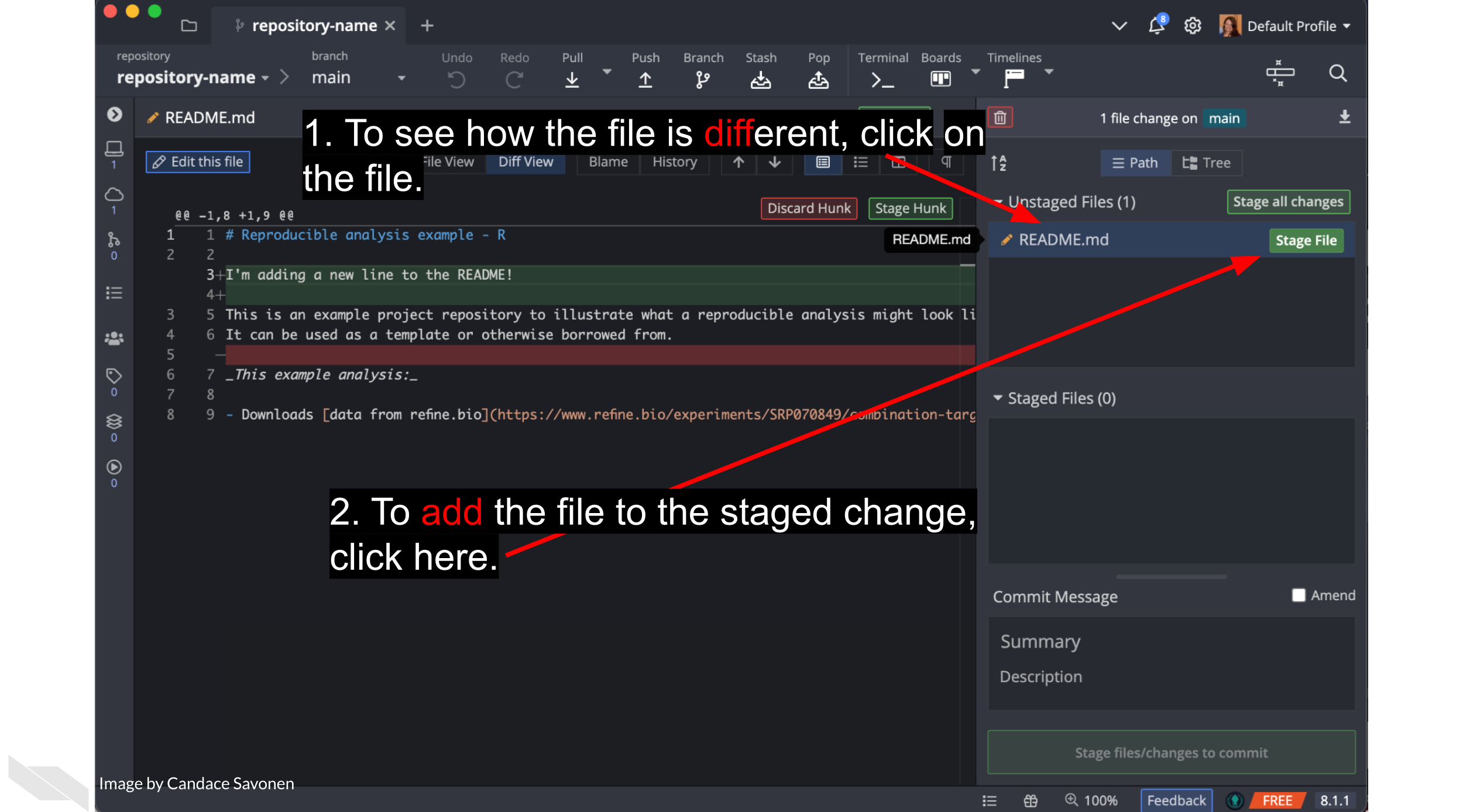Switch to Diff View tab
1463x812 pixels.
tap(526, 162)
